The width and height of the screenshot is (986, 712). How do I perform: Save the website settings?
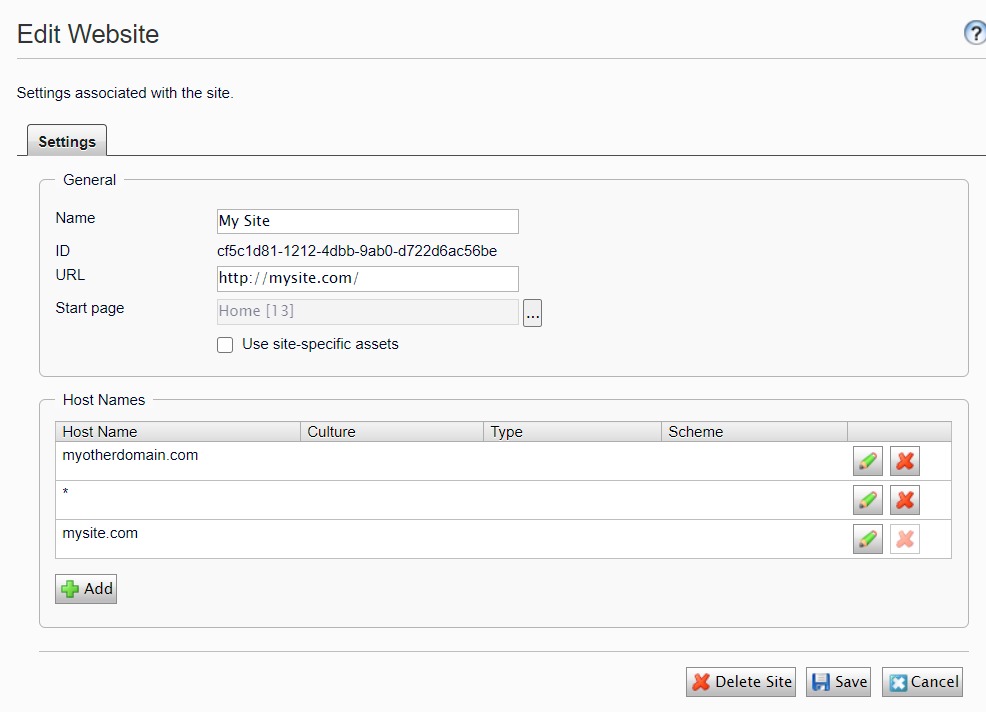(x=838, y=682)
